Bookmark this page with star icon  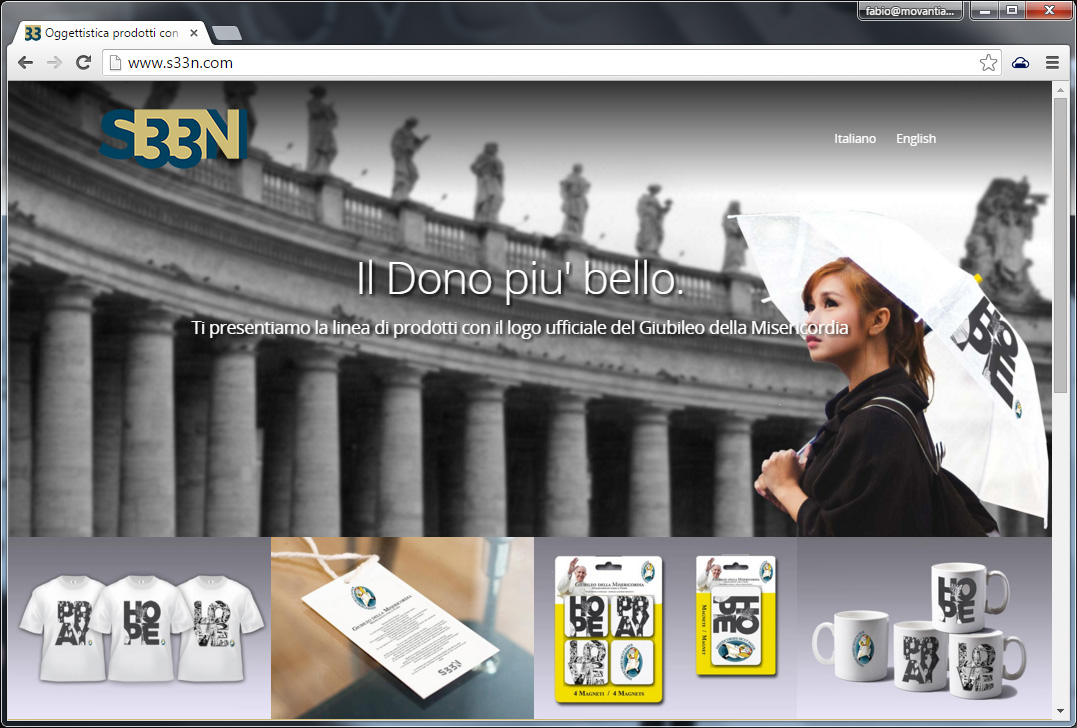pyautogui.click(x=988, y=63)
